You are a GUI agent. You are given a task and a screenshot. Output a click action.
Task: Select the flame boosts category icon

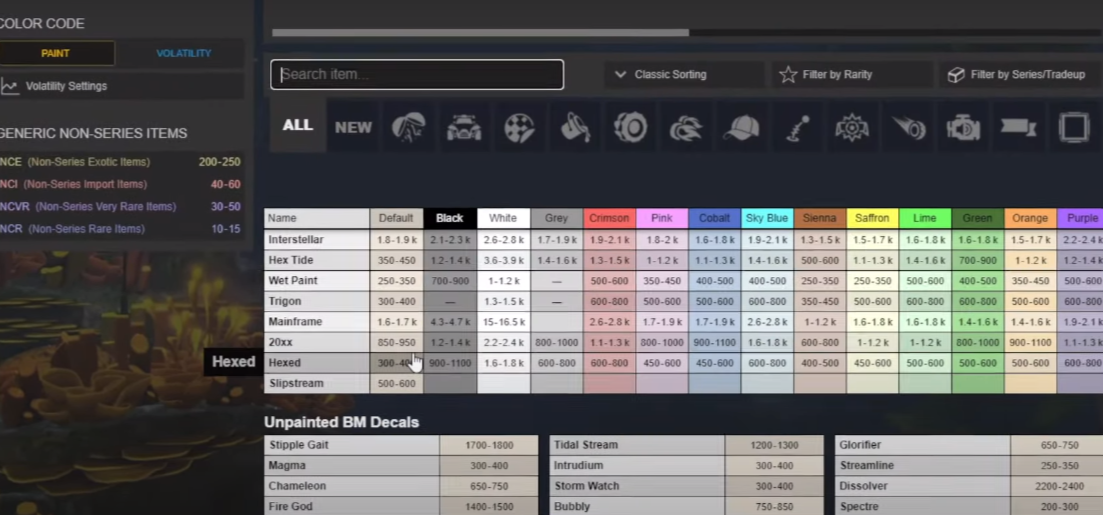686,127
